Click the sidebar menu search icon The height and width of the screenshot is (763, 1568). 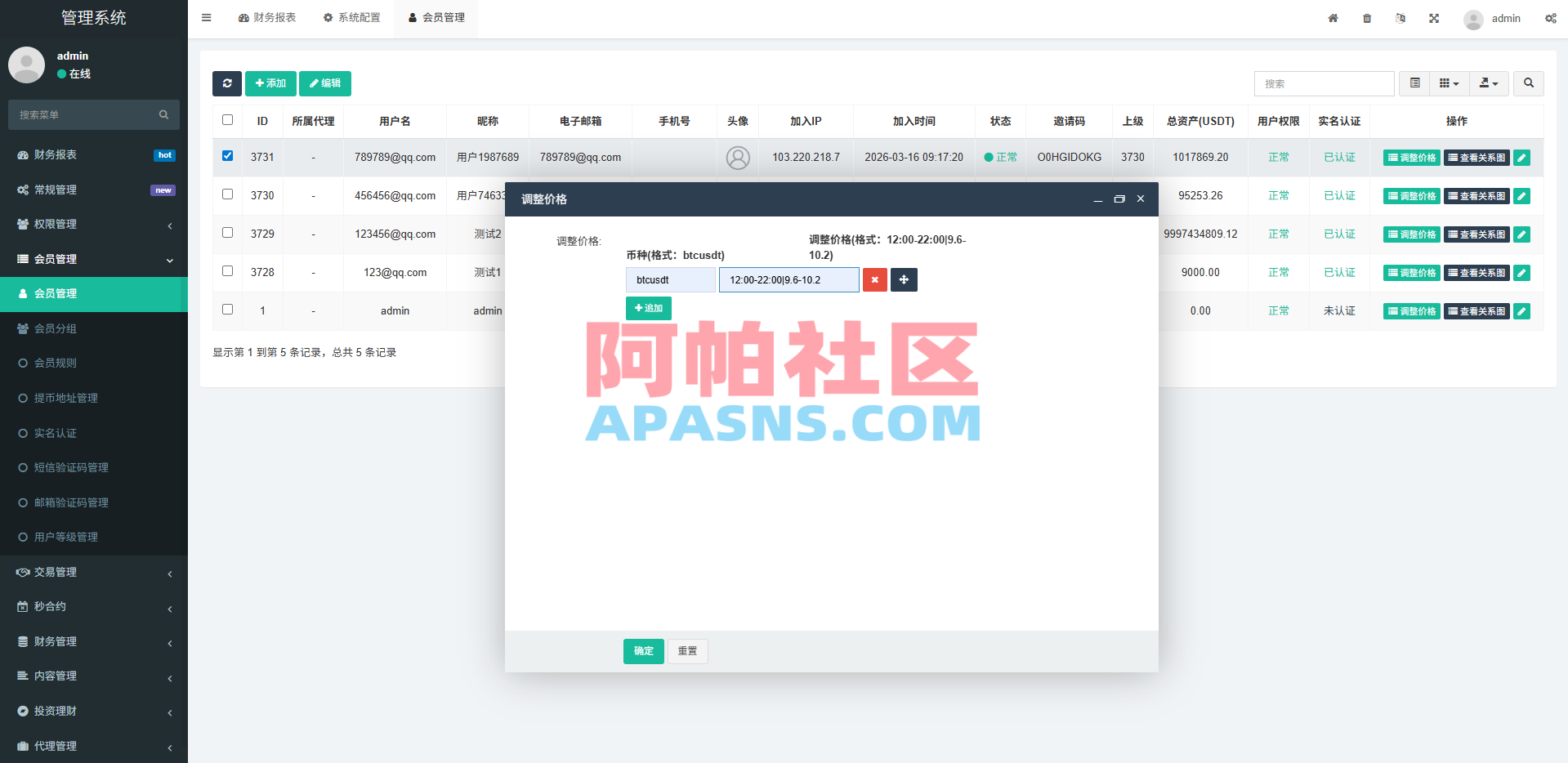163,115
